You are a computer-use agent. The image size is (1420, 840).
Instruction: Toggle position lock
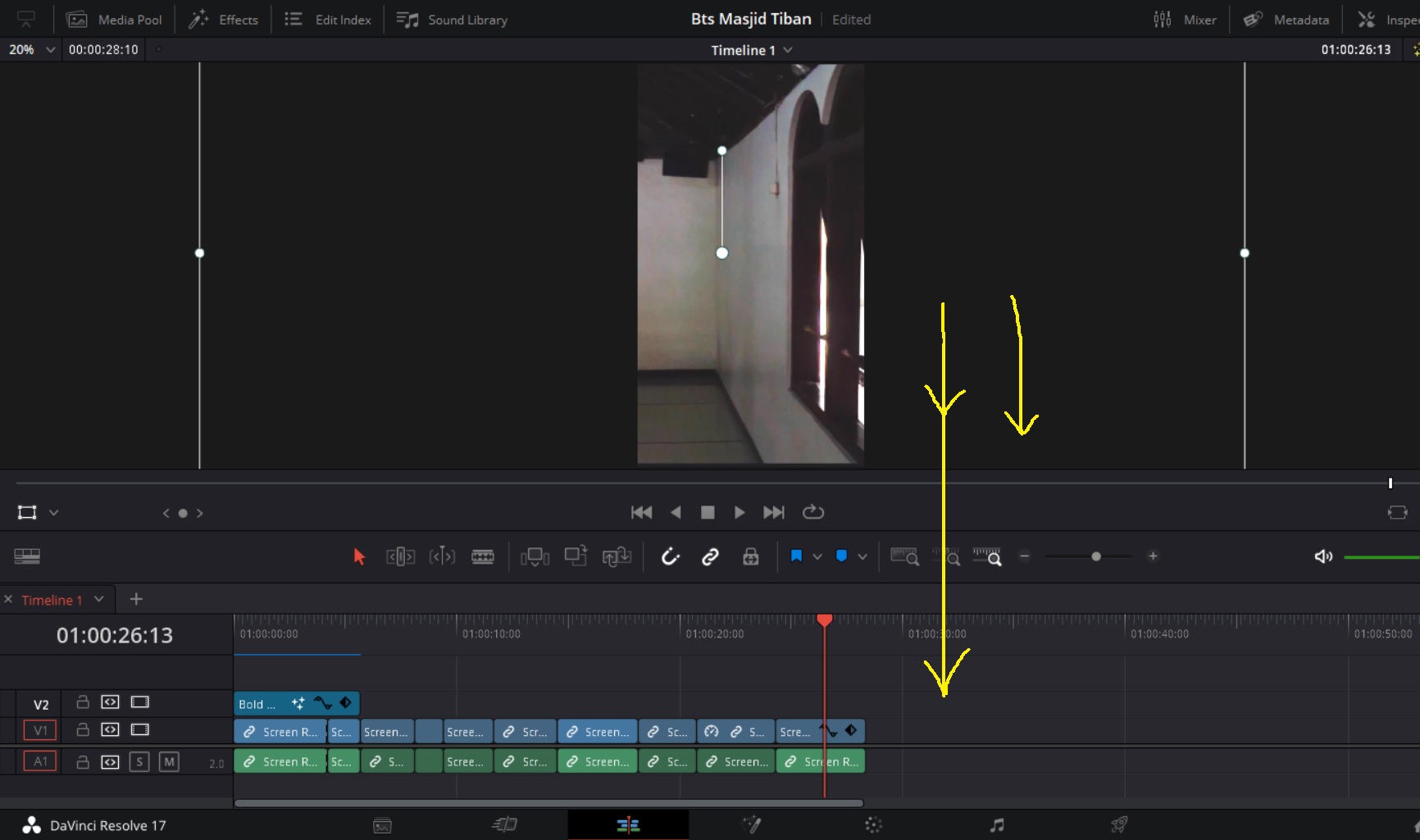point(750,556)
